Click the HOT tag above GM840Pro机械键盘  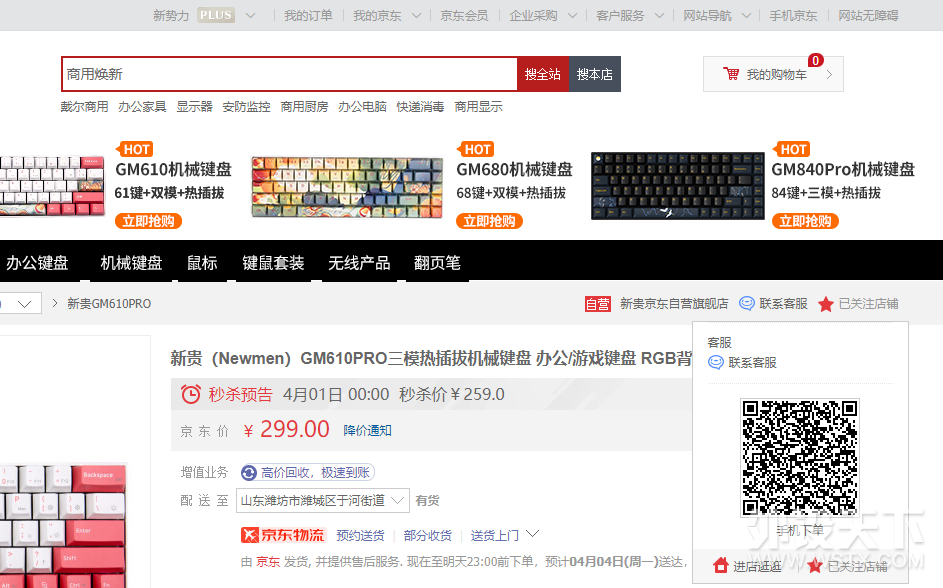pyautogui.click(x=791, y=149)
